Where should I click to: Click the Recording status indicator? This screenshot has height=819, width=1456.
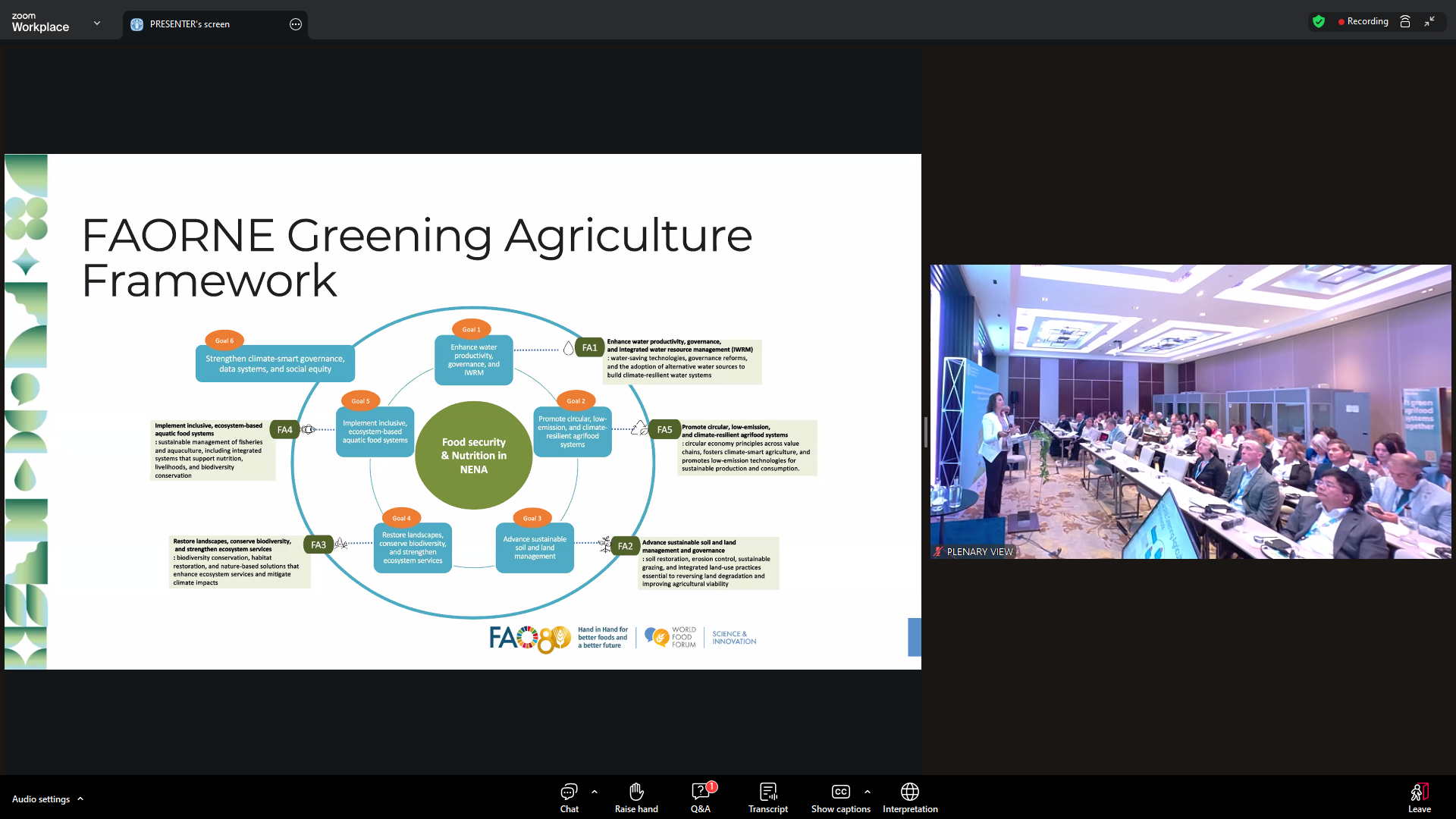pyautogui.click(x=1363, y=22)
